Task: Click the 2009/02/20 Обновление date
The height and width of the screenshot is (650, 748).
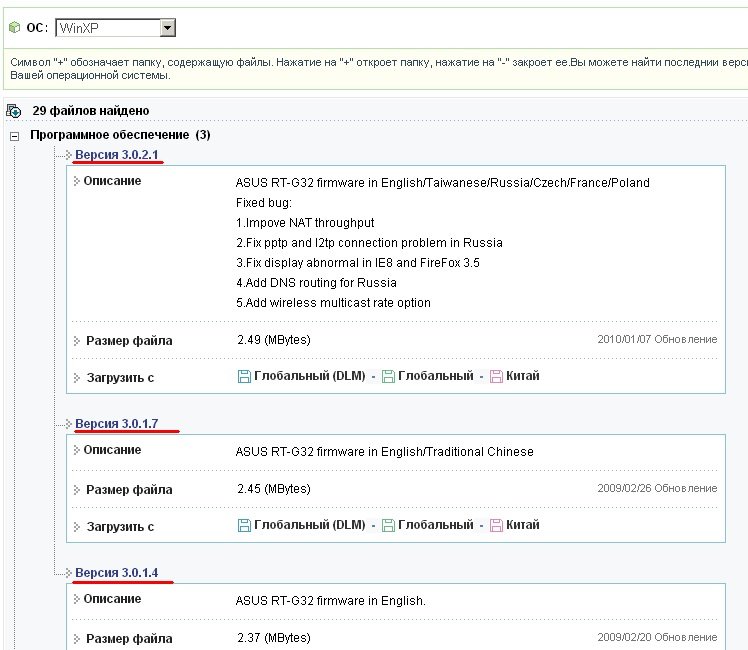Action: [x=657, y=637]
